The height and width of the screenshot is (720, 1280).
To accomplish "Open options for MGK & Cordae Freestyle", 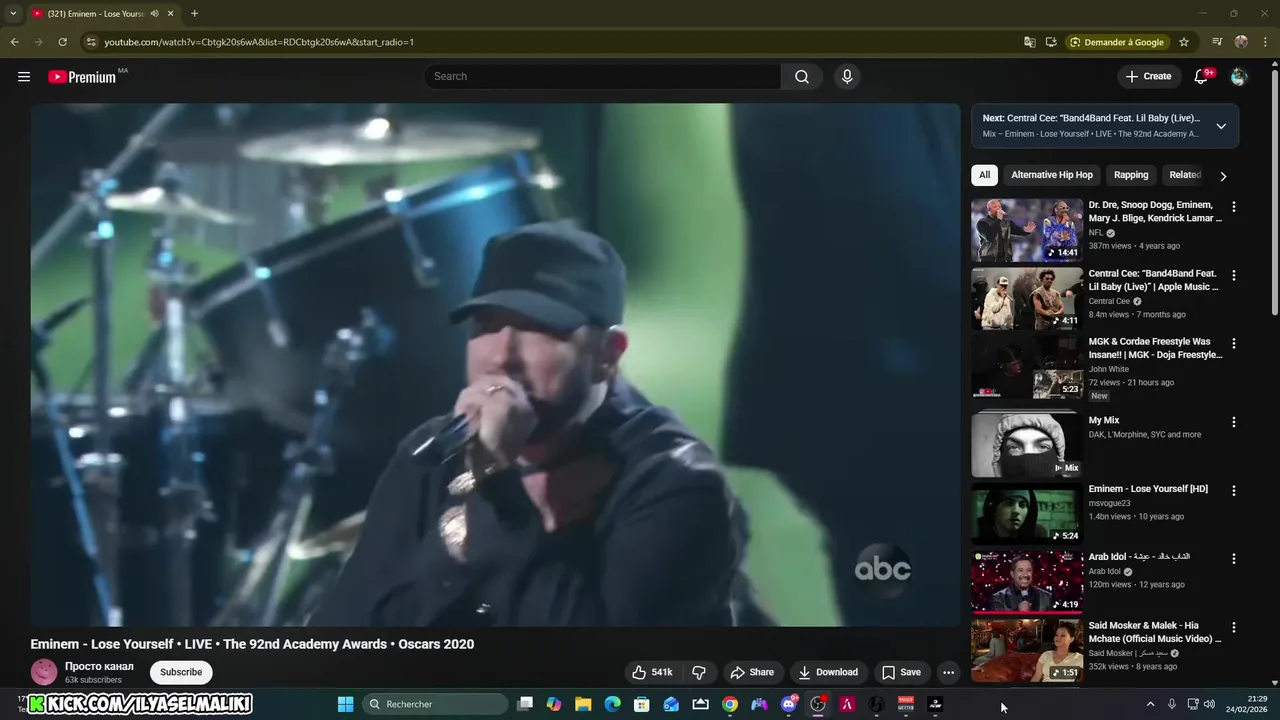I will pos(1233,343).
